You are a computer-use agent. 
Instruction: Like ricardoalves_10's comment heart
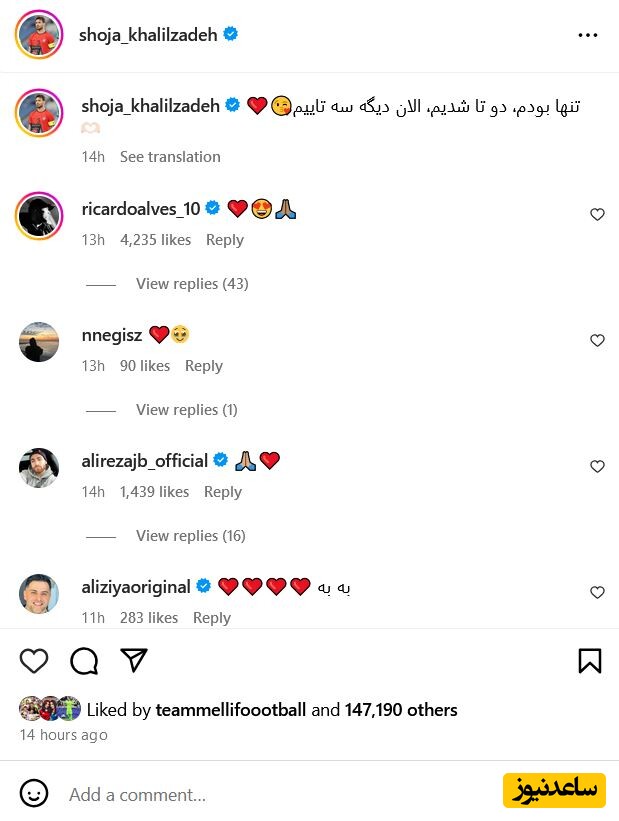tap(597, 214)
